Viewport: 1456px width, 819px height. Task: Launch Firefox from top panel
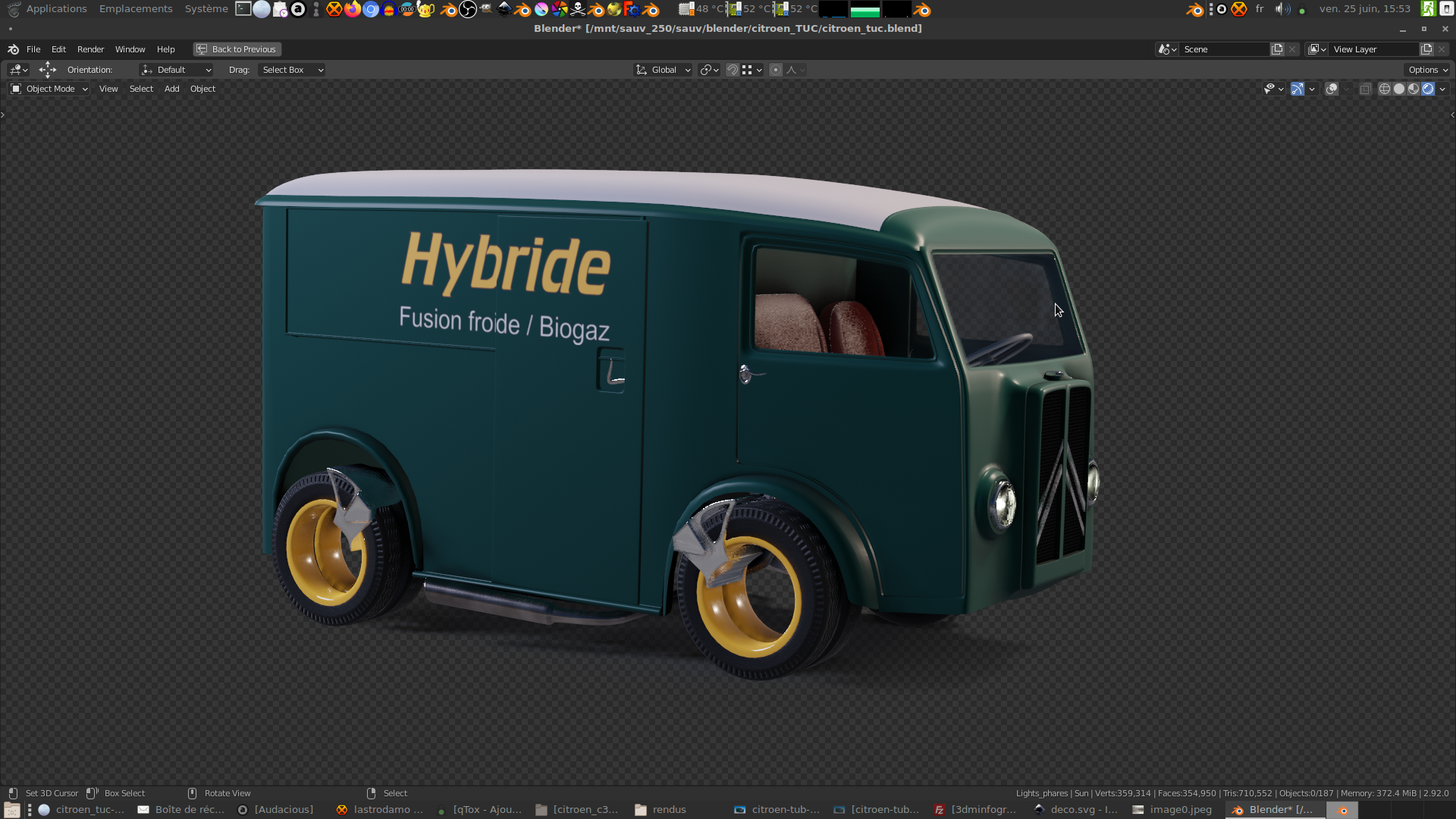pyautogui.click(x=353, y=9)
